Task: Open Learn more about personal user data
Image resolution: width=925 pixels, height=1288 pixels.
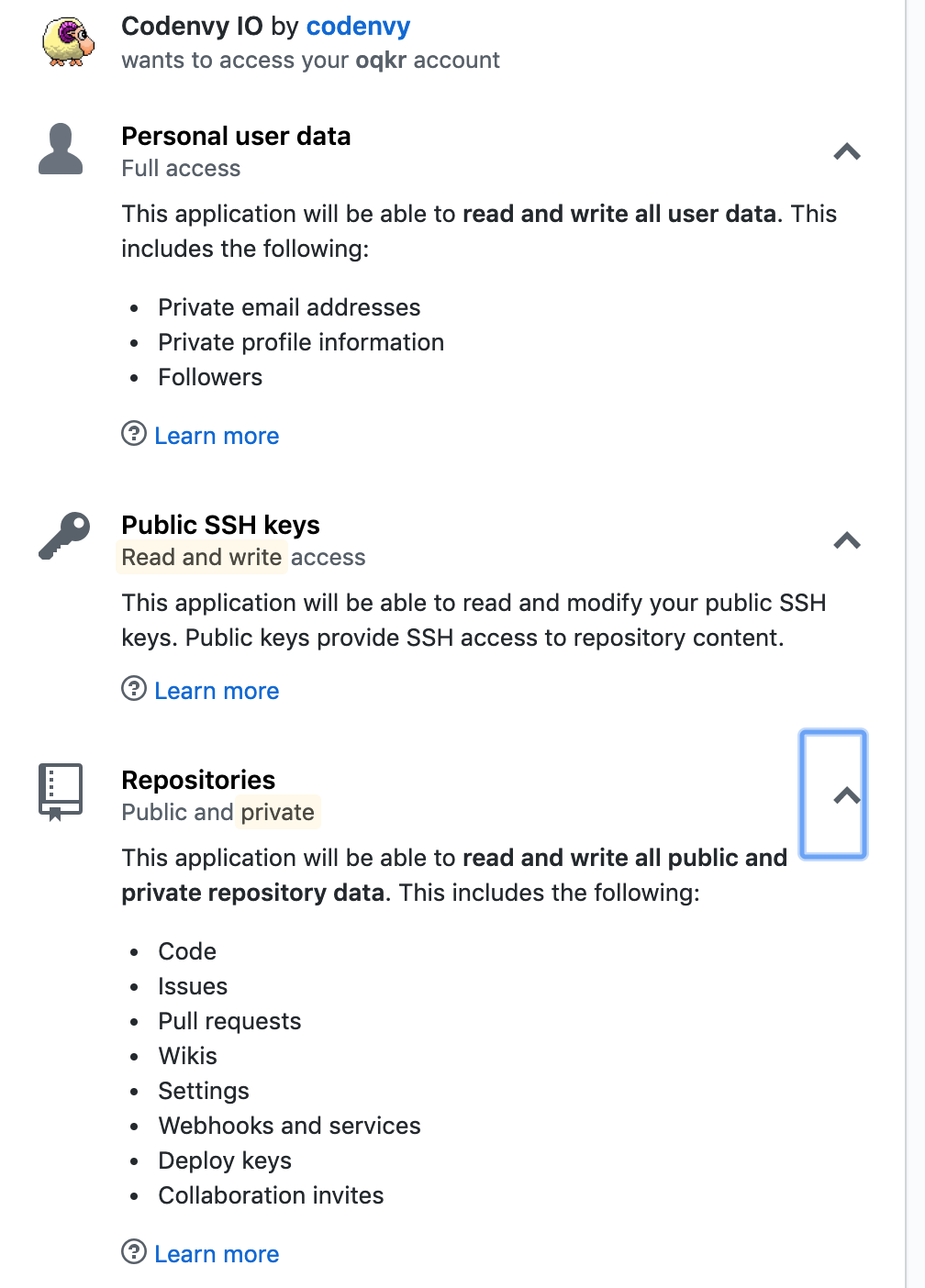Action: [217, 436]
